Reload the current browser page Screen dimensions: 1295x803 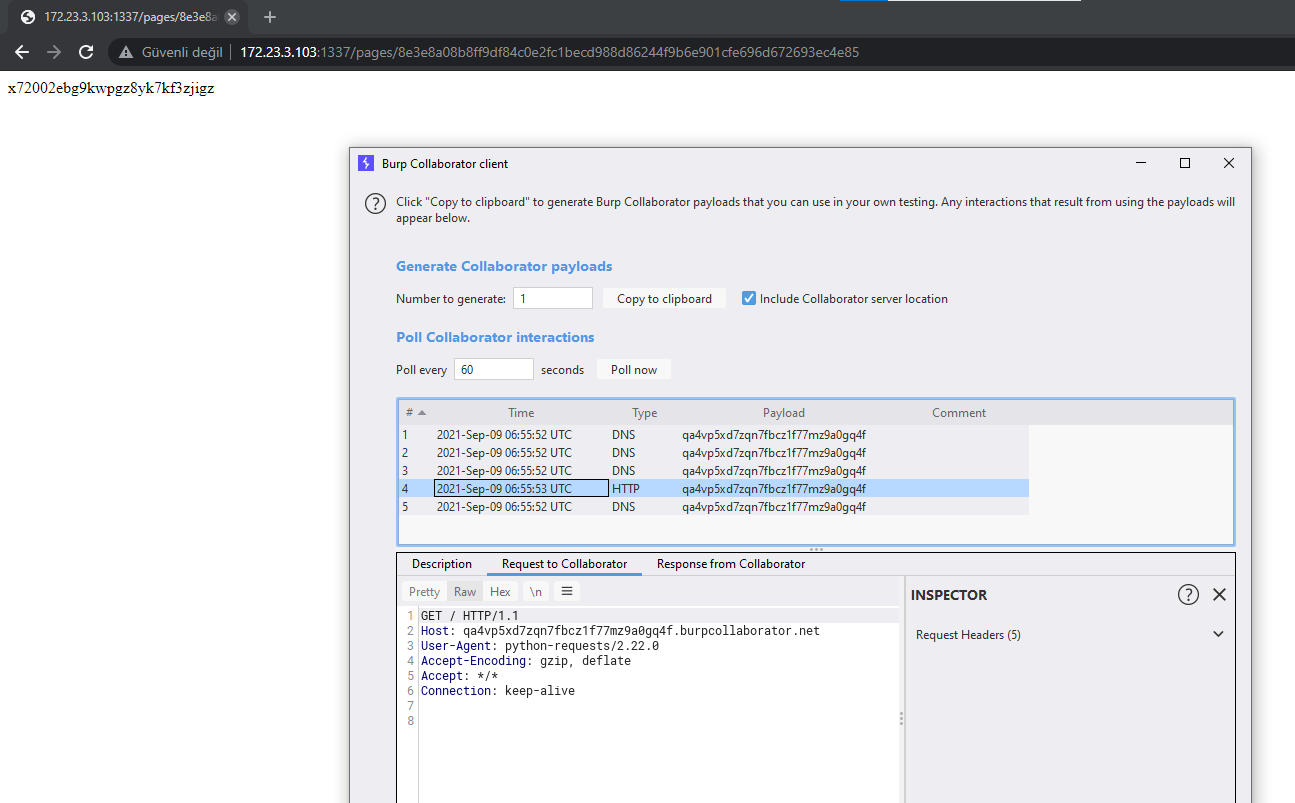(86, 52)
